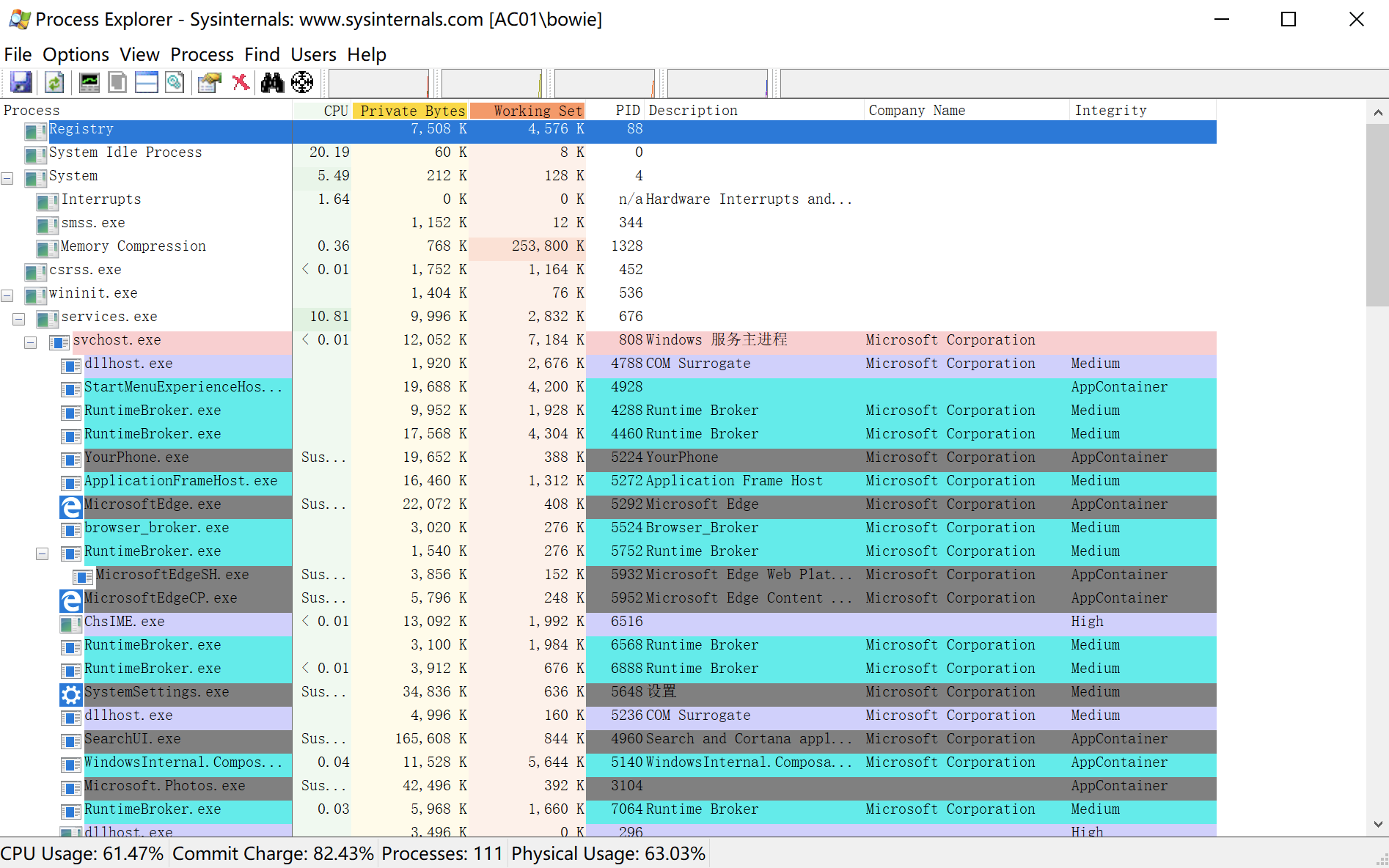Click the Private Bytes column header
This screenshot has height=868, width=1389.
[411, 110]
